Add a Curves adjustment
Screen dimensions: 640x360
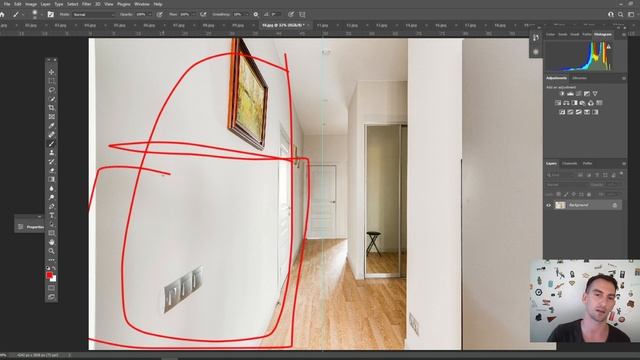578,94
